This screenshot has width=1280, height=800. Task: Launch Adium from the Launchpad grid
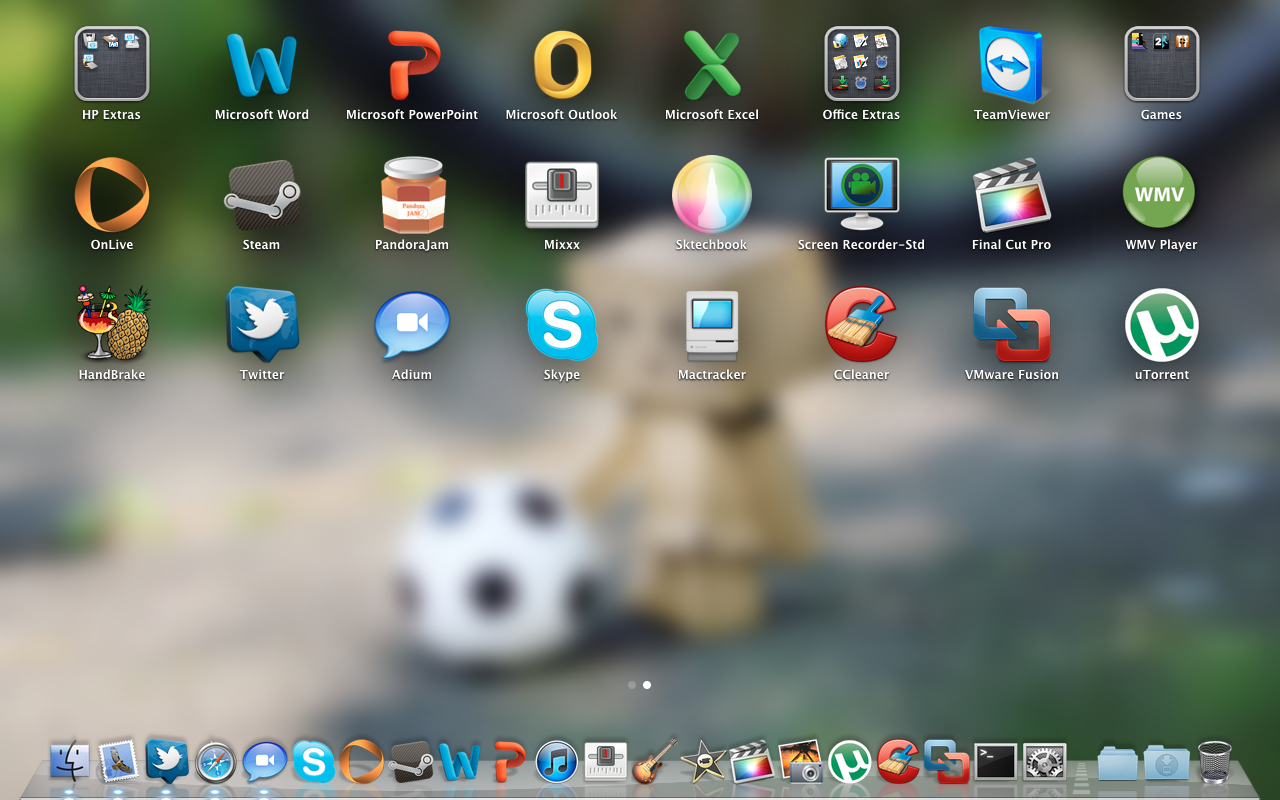(412, 324)
